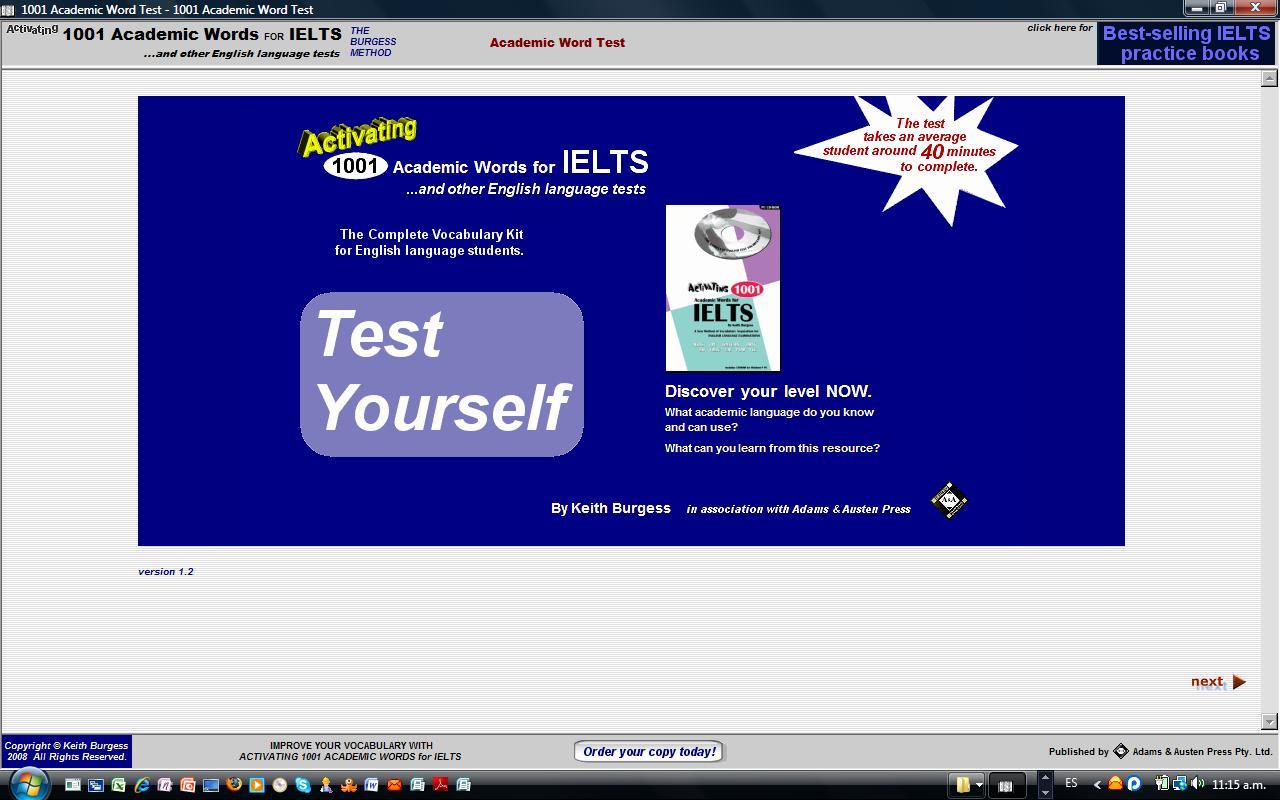
Task: Click 'version 1.2' text
Action: click(x=166, y=572)
